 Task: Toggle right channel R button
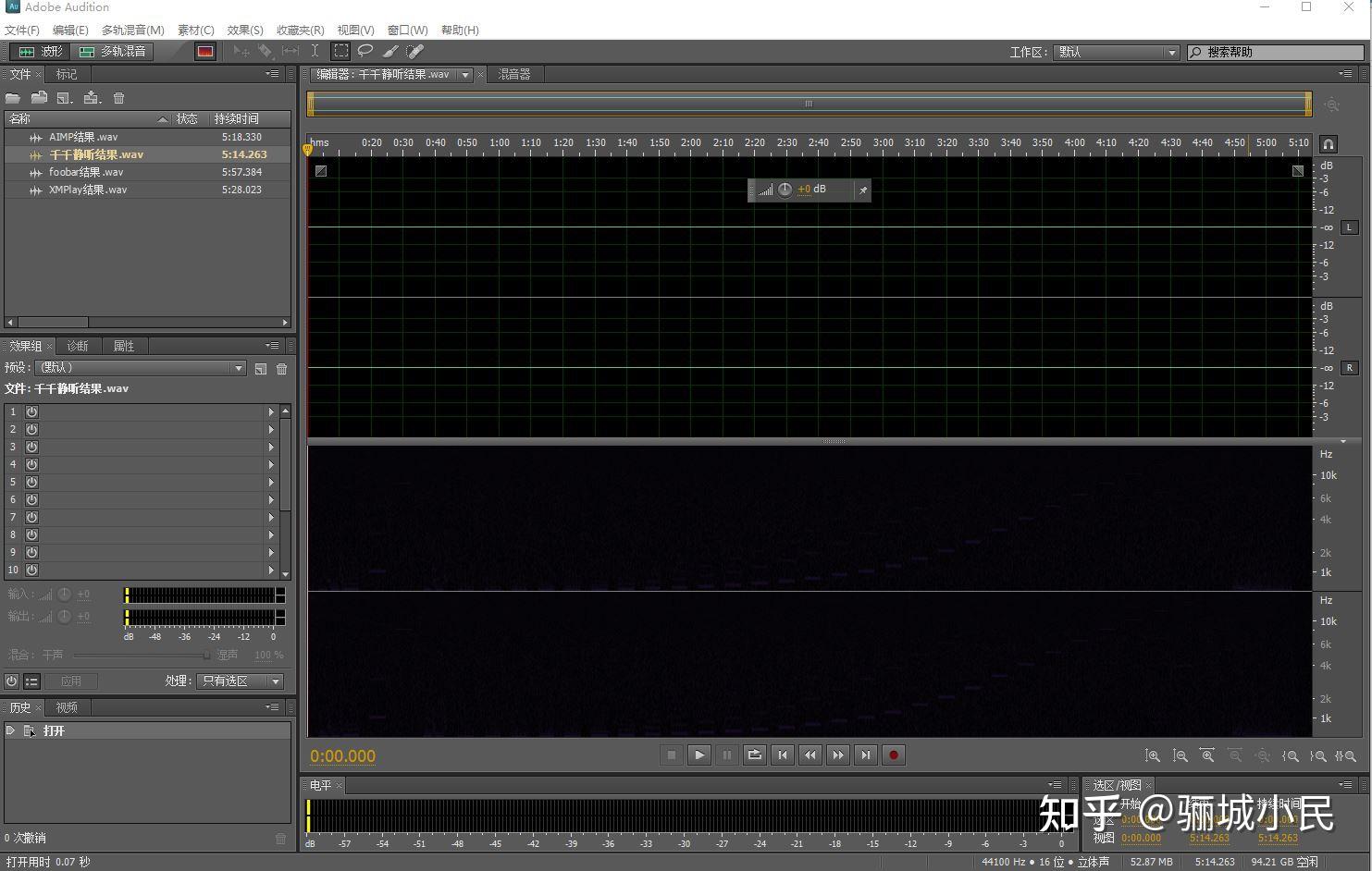click(1349, 368)
